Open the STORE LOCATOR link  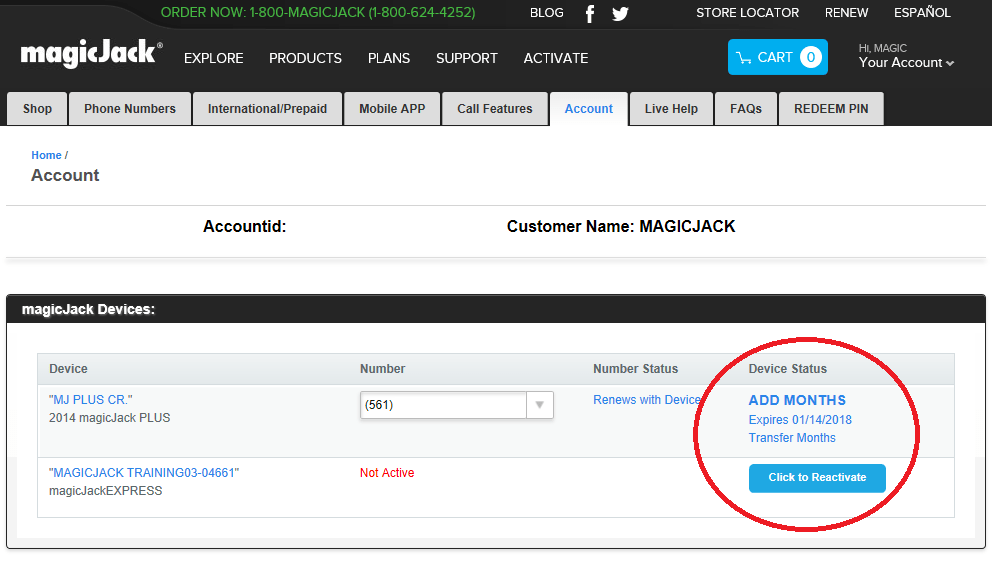747,13
